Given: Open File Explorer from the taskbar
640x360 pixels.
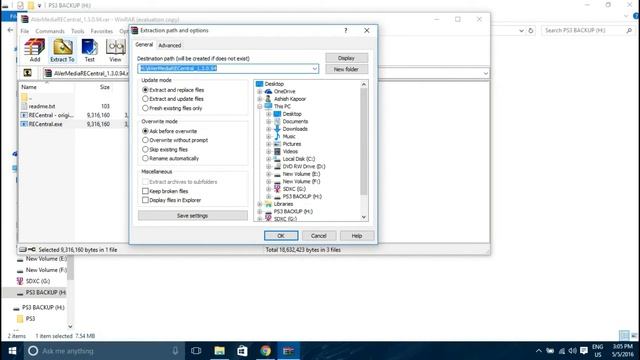Looking at the screenshot, I should 220,351.
